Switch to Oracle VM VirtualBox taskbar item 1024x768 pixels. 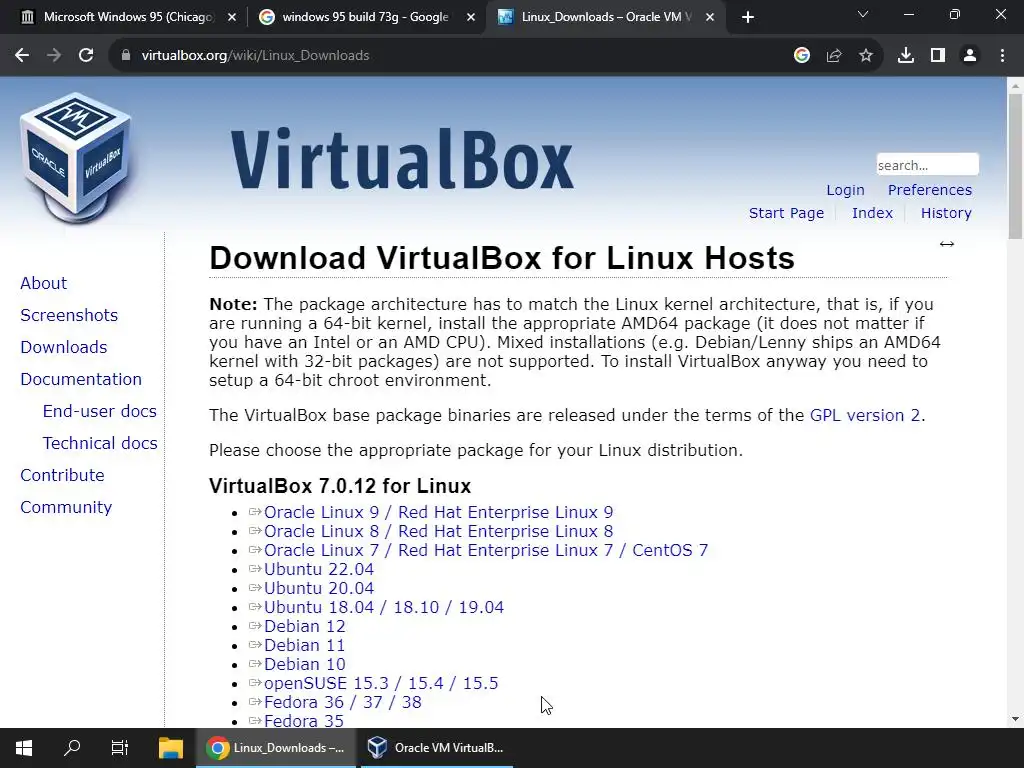click(437, 748)
